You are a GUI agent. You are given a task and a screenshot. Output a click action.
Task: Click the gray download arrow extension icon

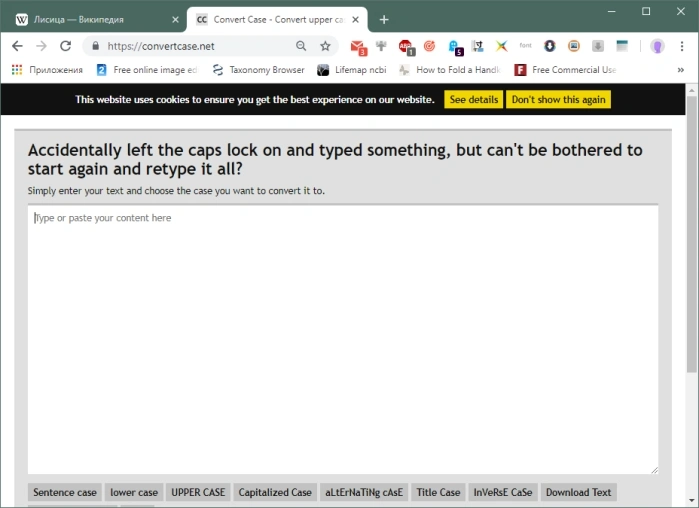coord(598,46)
